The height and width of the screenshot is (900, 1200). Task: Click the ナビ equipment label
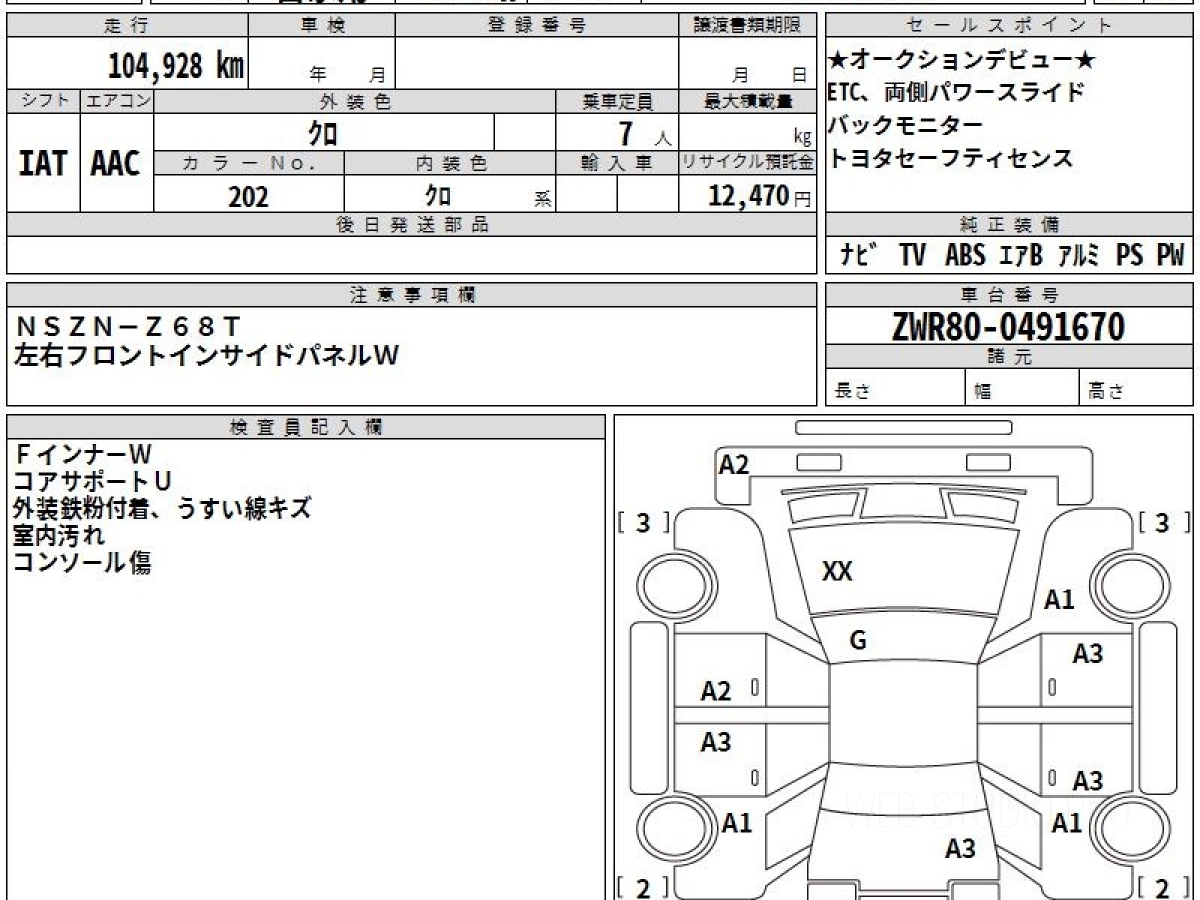pos(859,256)
